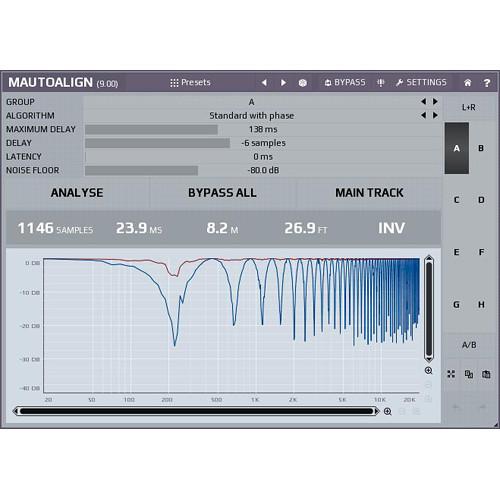Select next GROUP with right arrow
The width and height of the screenshot is (500, 500).
(435, 101)
